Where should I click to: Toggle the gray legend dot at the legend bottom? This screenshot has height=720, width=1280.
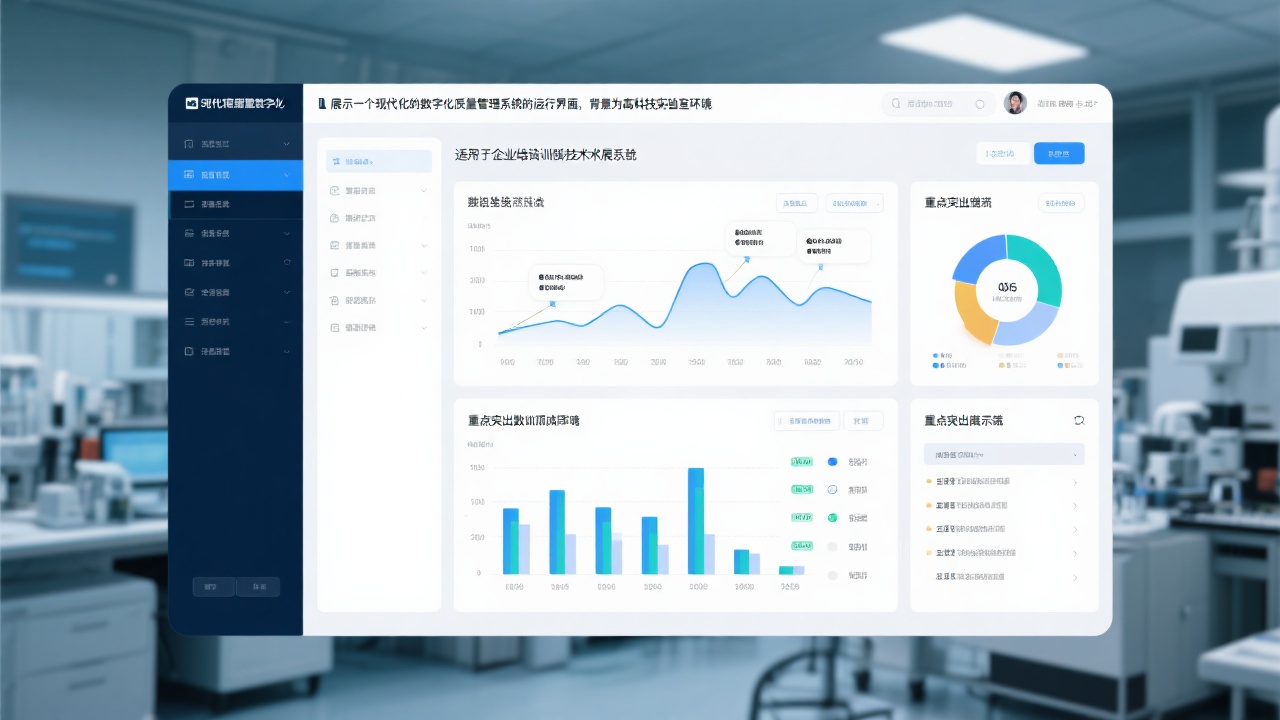tap(832, 575)
